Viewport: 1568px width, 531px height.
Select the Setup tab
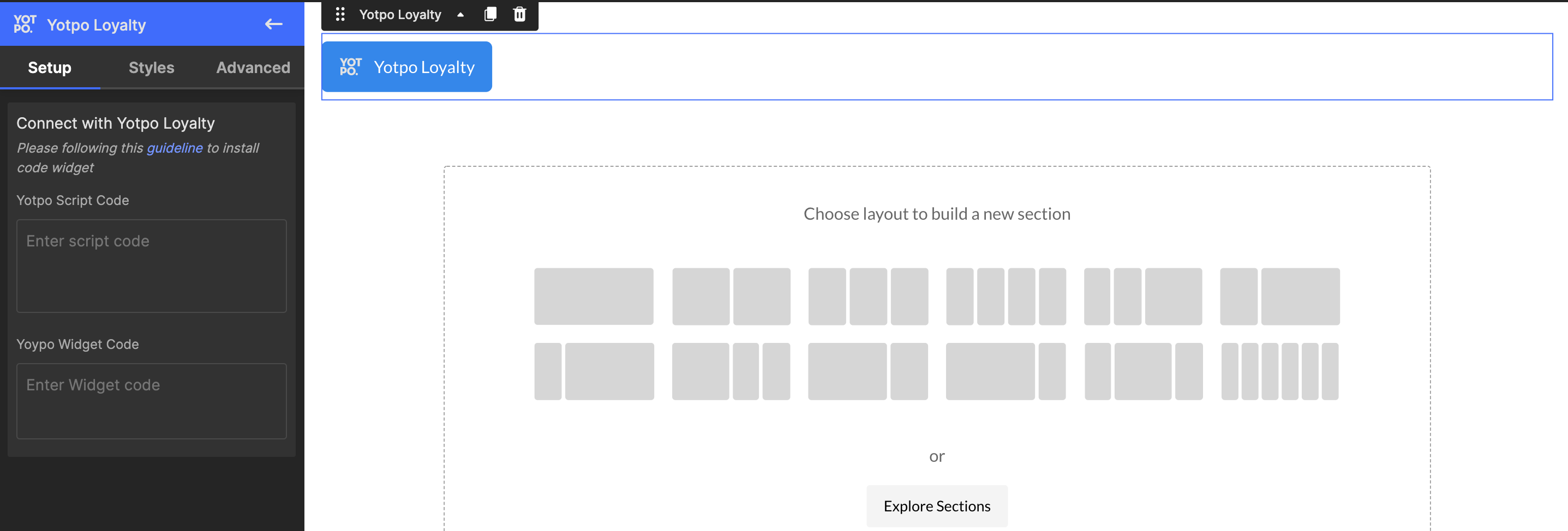tap(50, 68)
